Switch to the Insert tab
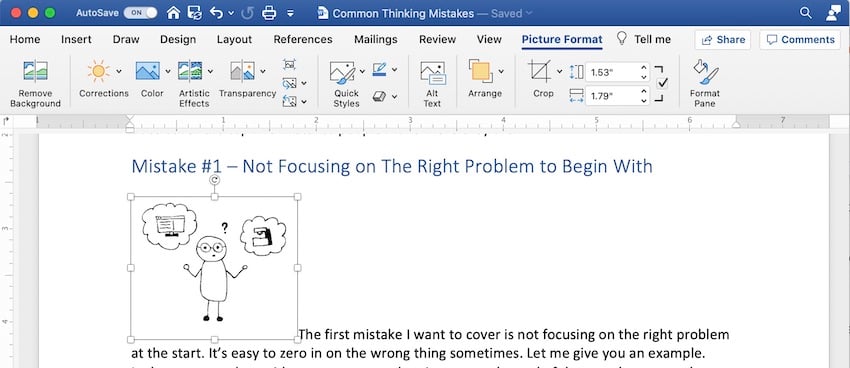 click(x=76, y=39)
